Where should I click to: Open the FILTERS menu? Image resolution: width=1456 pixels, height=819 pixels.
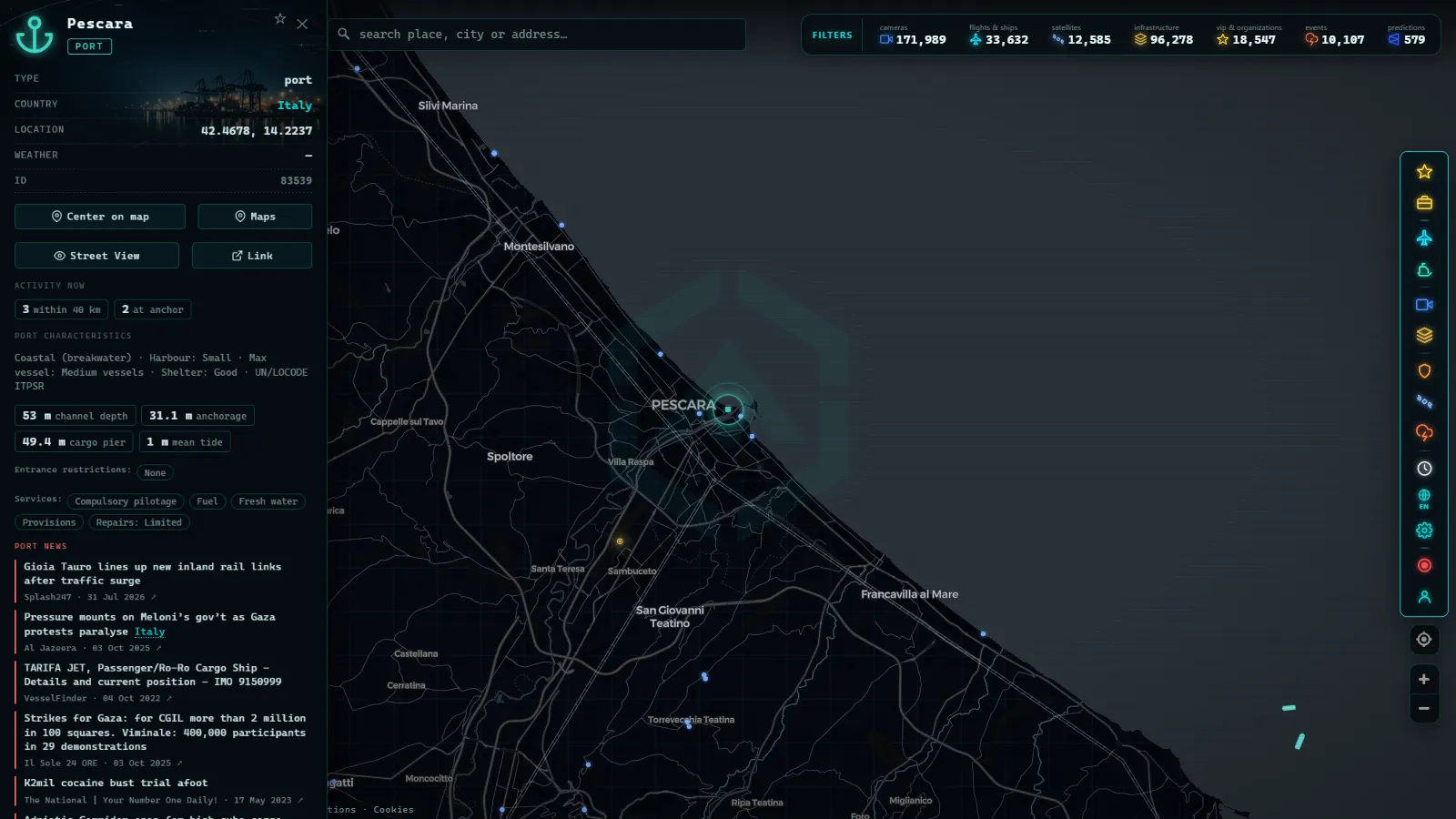(x=832, y=35)
